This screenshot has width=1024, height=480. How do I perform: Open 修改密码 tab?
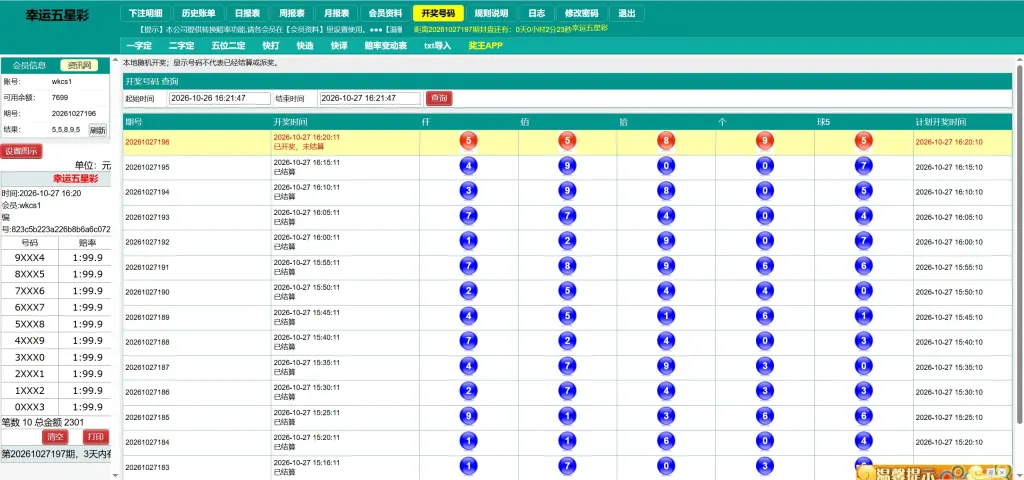(x=582, y=13)
